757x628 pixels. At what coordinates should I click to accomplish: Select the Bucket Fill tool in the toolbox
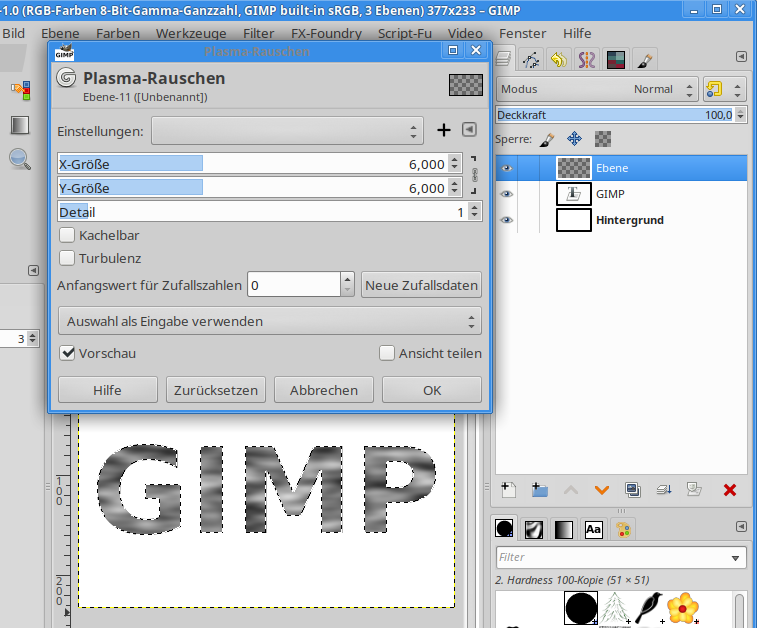[x=21, y=90]
